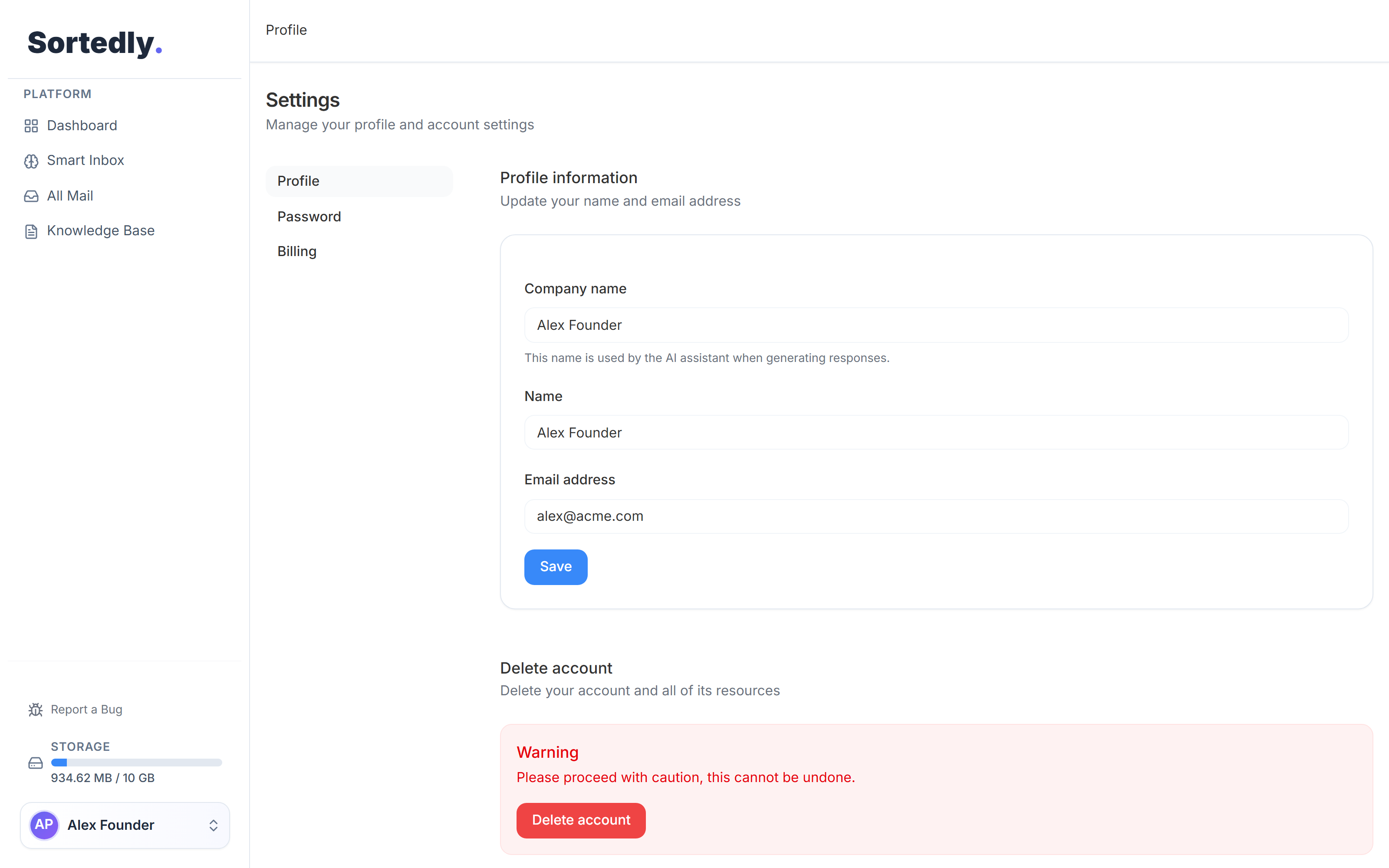Click the Company name field label
1389x868 pixels.
pos(575,289)
